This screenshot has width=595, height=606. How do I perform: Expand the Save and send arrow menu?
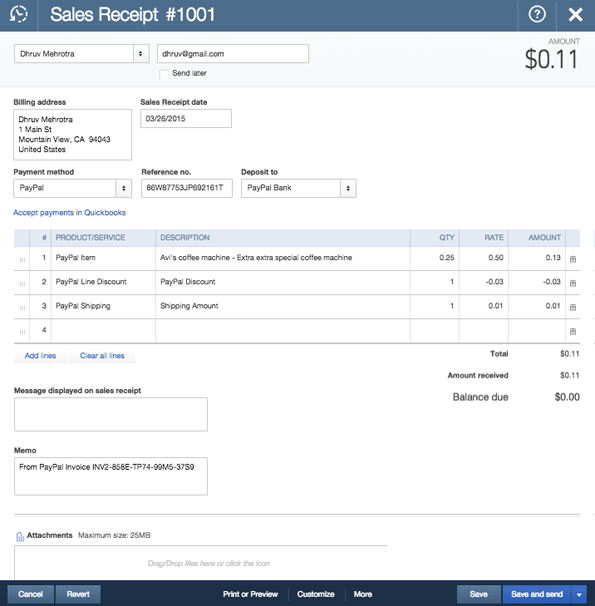point(579,594)
